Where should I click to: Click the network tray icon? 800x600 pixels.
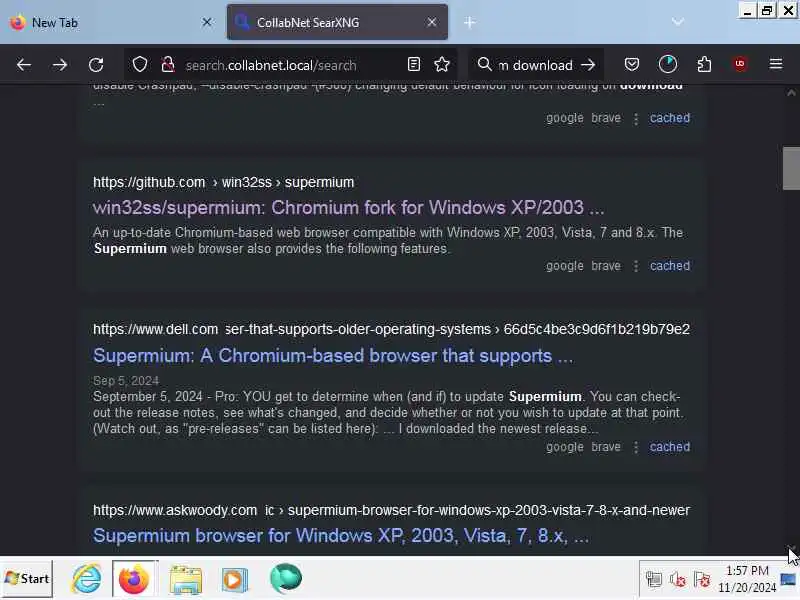(x=654, y=580)
